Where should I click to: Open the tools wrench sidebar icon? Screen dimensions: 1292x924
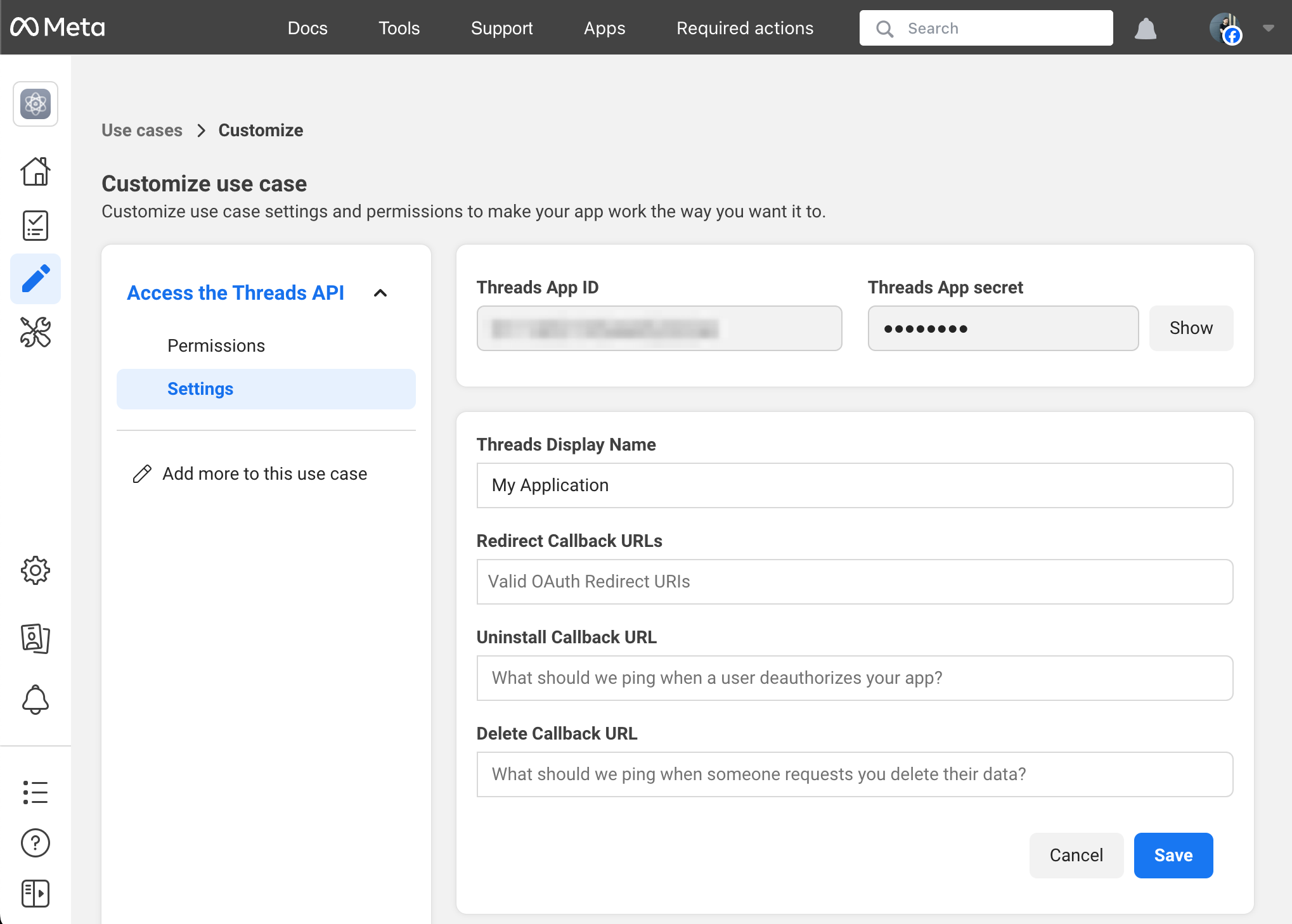click(x=36, y=332)
